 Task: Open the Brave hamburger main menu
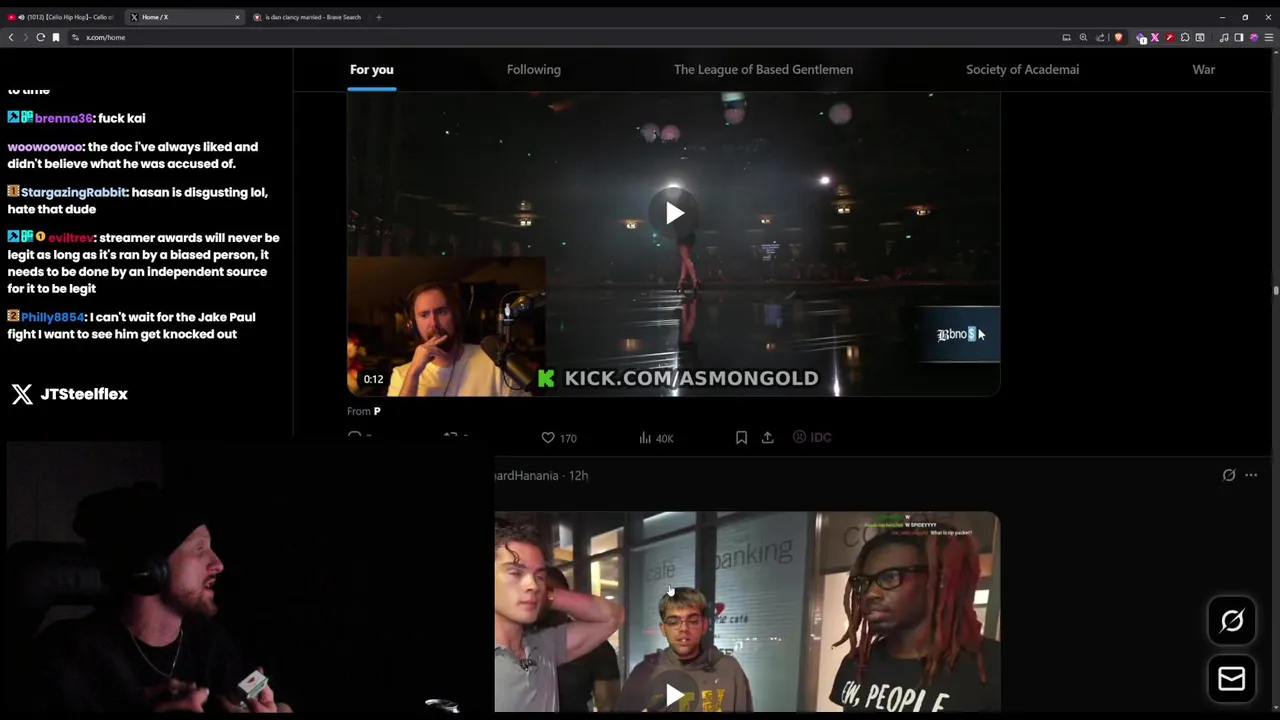pyautogui.click(x=1269, y=37)
